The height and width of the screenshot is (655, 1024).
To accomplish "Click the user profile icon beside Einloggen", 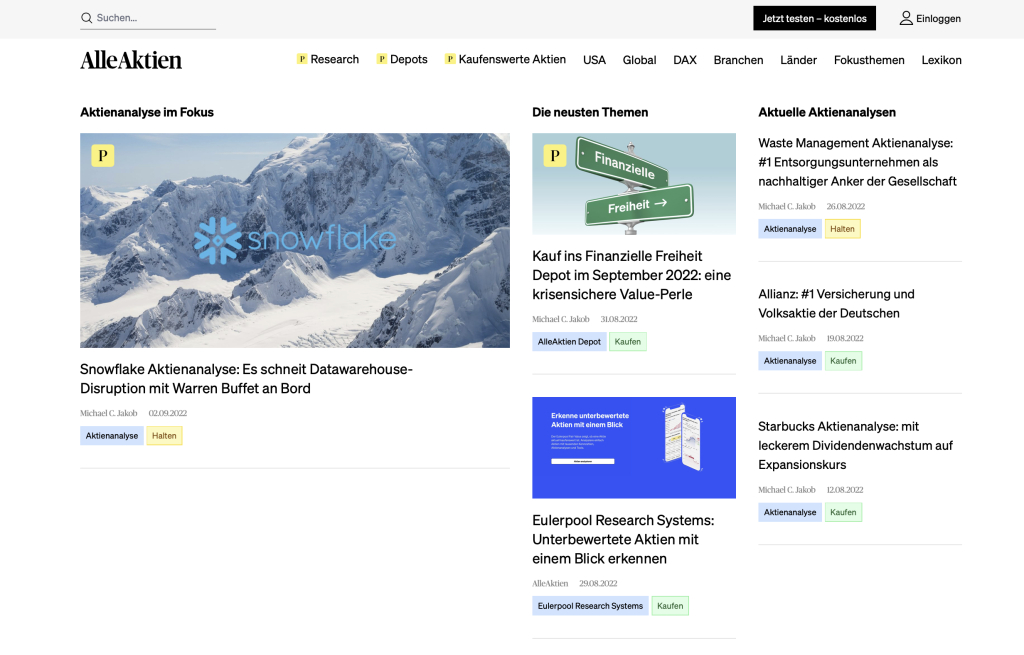I will (906, 18).
